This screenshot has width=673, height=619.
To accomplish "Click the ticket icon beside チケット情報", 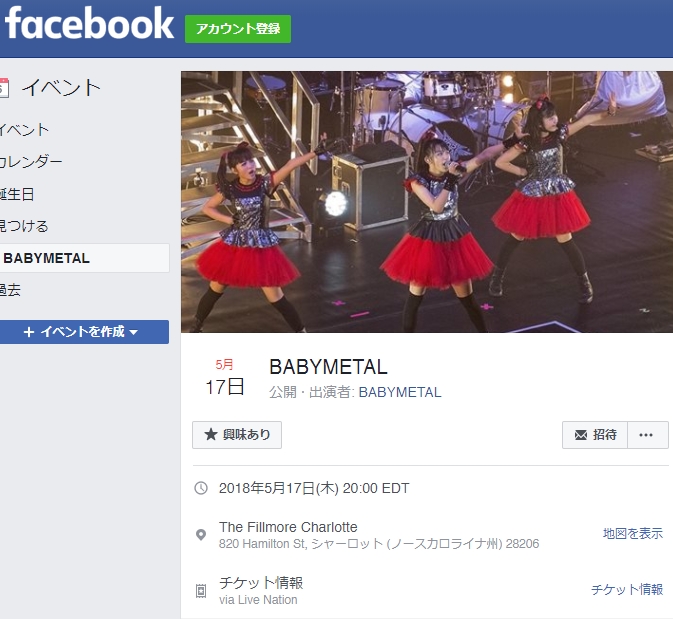I will [x=201, y=591].
